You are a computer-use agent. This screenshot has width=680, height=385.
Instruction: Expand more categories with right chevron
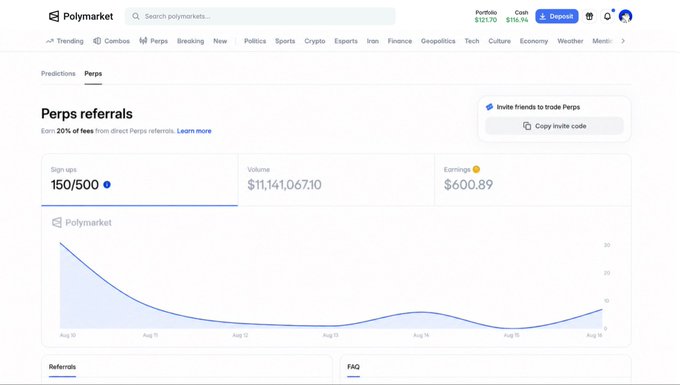click(x=623, y=41)
